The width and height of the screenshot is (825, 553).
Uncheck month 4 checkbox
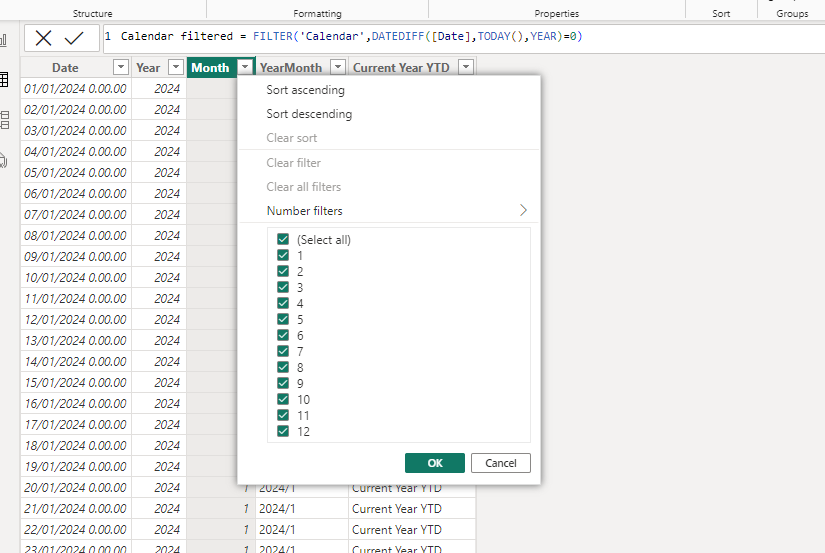[283, 303]
